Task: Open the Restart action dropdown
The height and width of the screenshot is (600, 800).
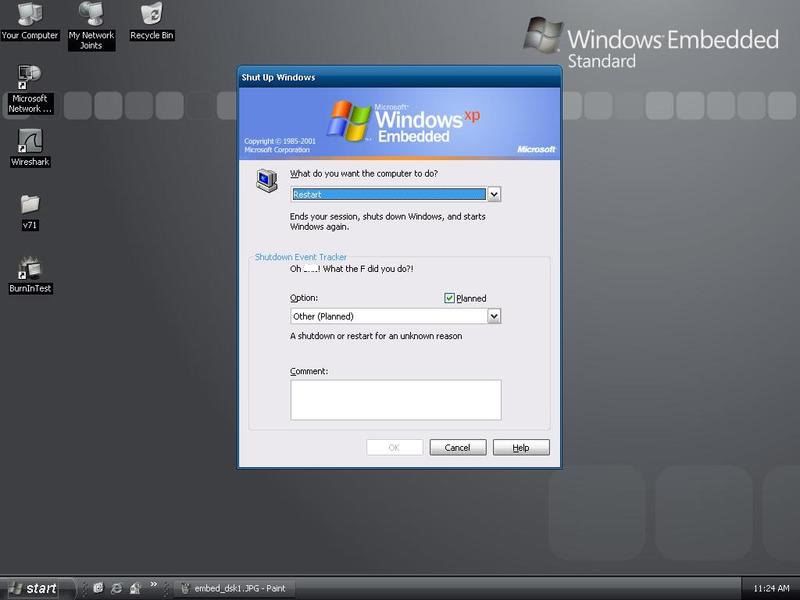Action: pyautogui.click(x=494, y=195)
